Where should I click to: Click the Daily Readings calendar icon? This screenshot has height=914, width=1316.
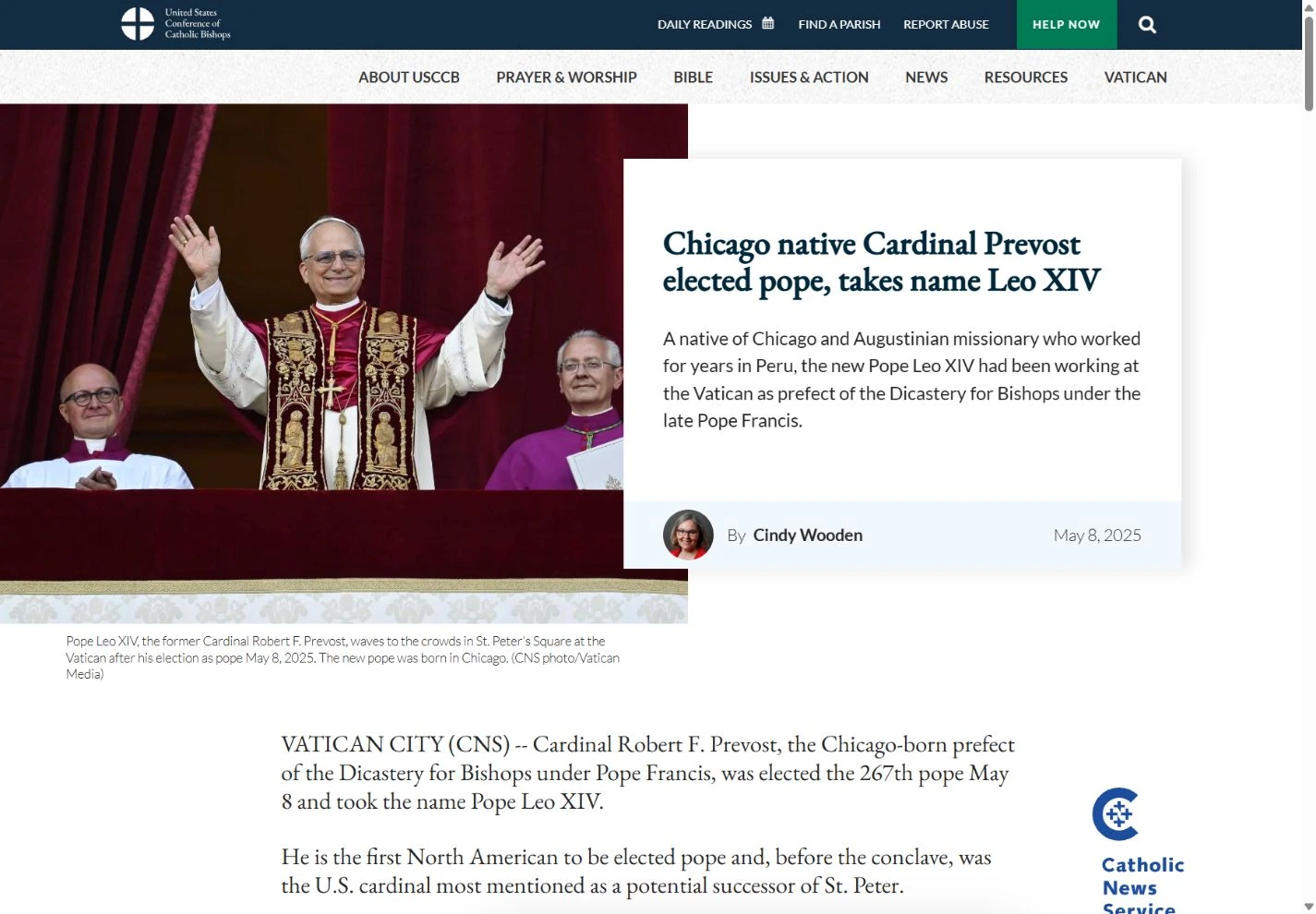coord(767,23)
